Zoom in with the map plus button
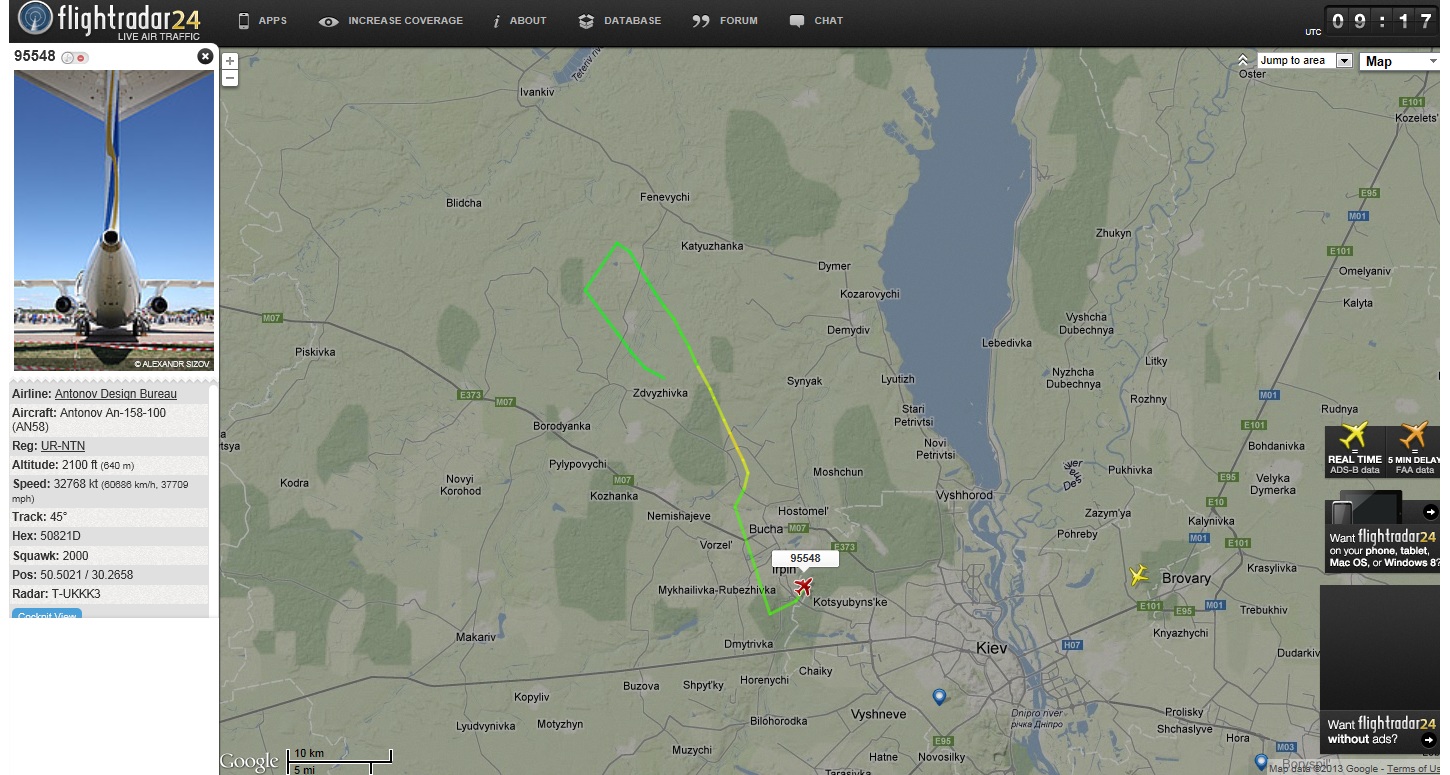 pyautogui.click(x=230, y=61)
